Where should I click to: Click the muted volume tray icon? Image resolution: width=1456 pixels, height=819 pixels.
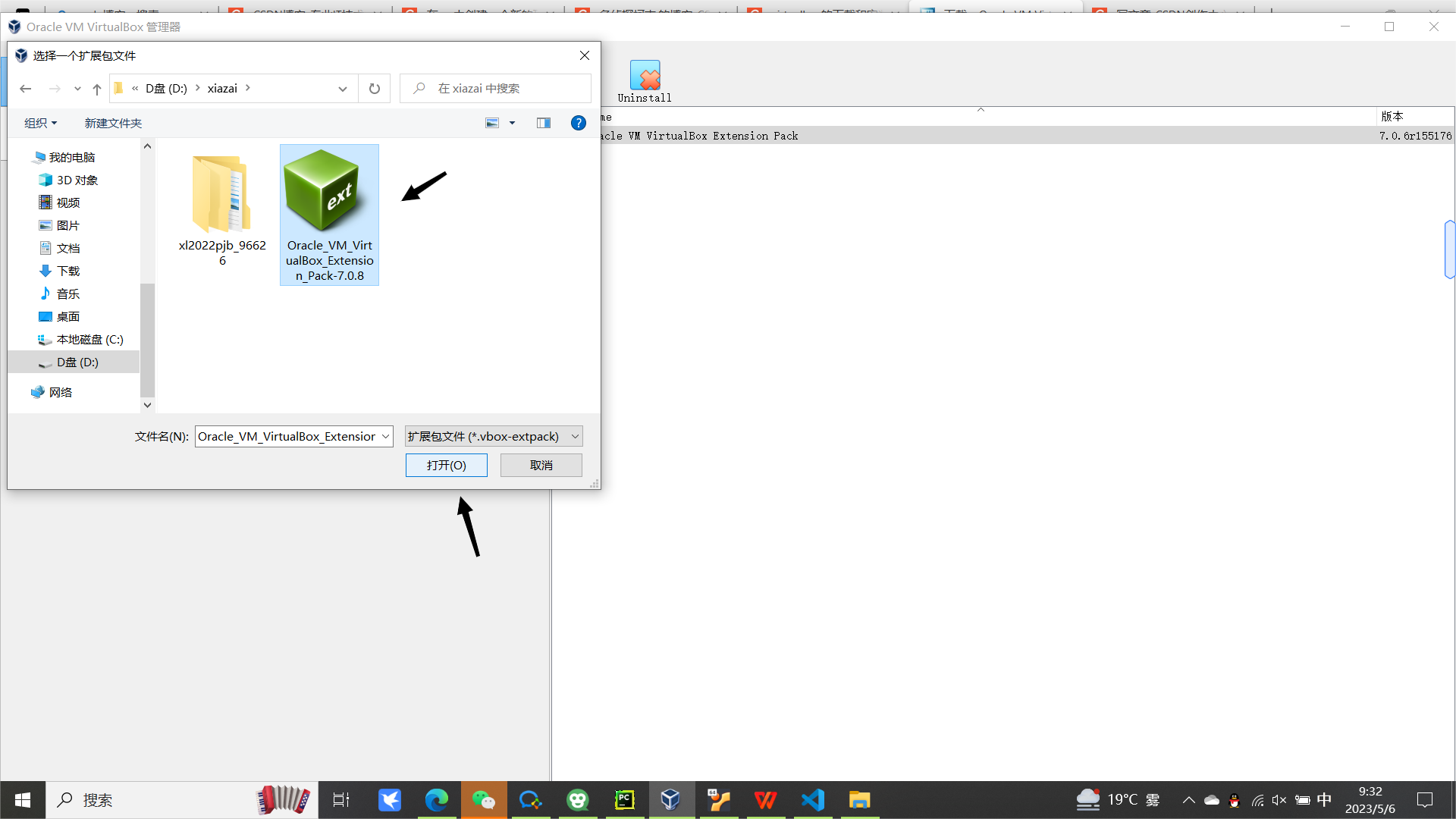click(1279, 800)
